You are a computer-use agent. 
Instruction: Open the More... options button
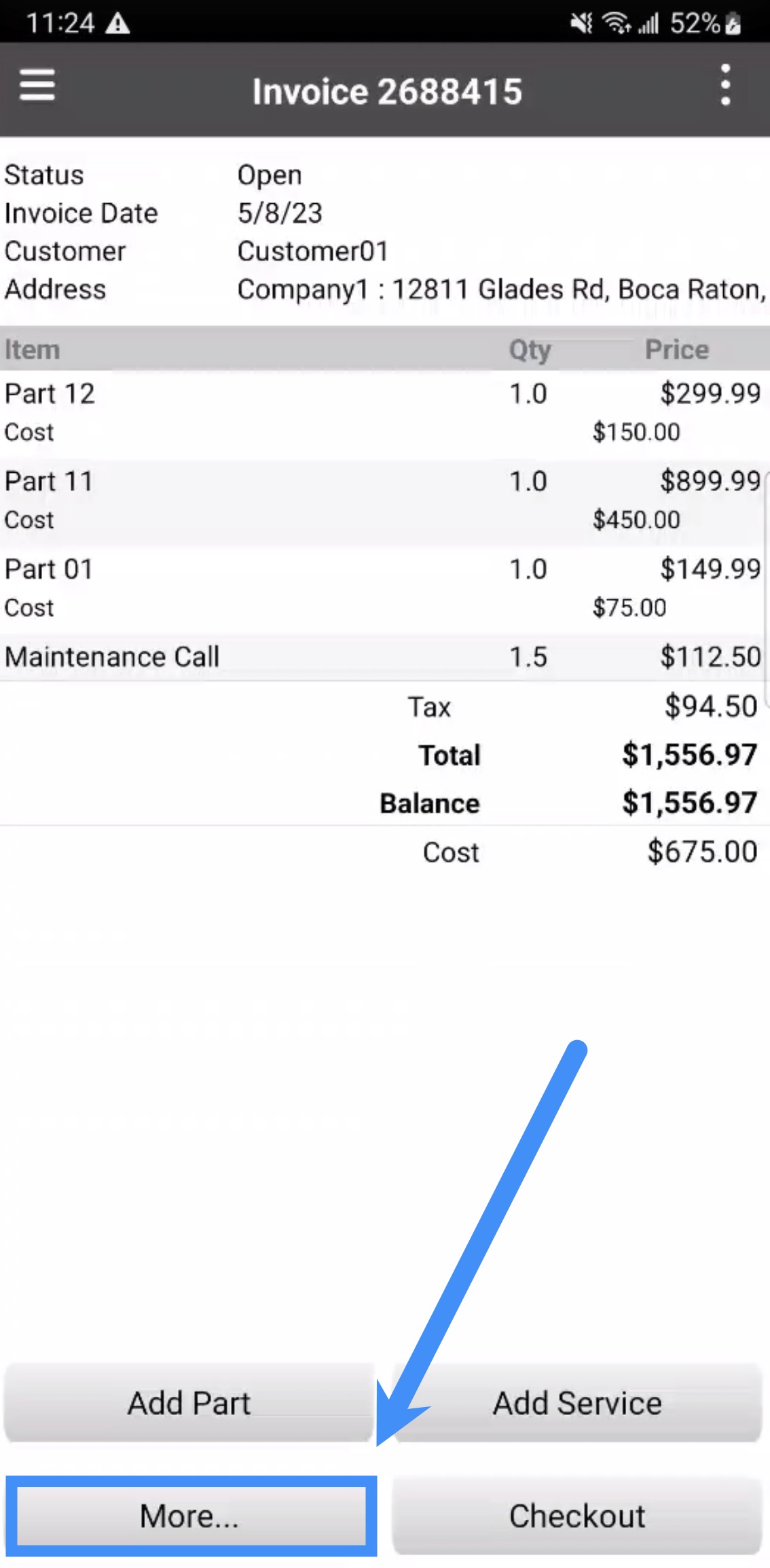pos(189,1516)
